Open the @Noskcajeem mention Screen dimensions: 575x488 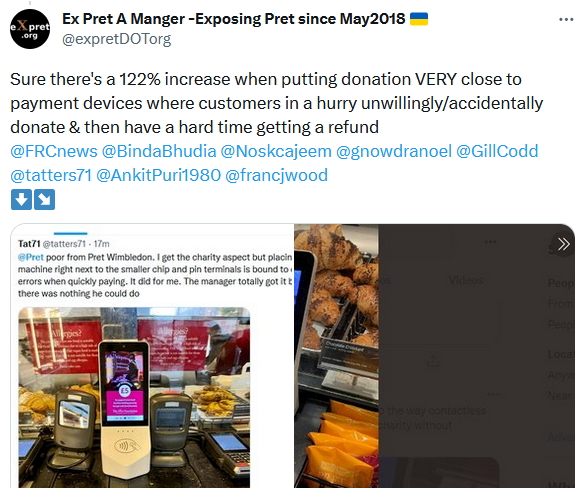tap(276, 151)
